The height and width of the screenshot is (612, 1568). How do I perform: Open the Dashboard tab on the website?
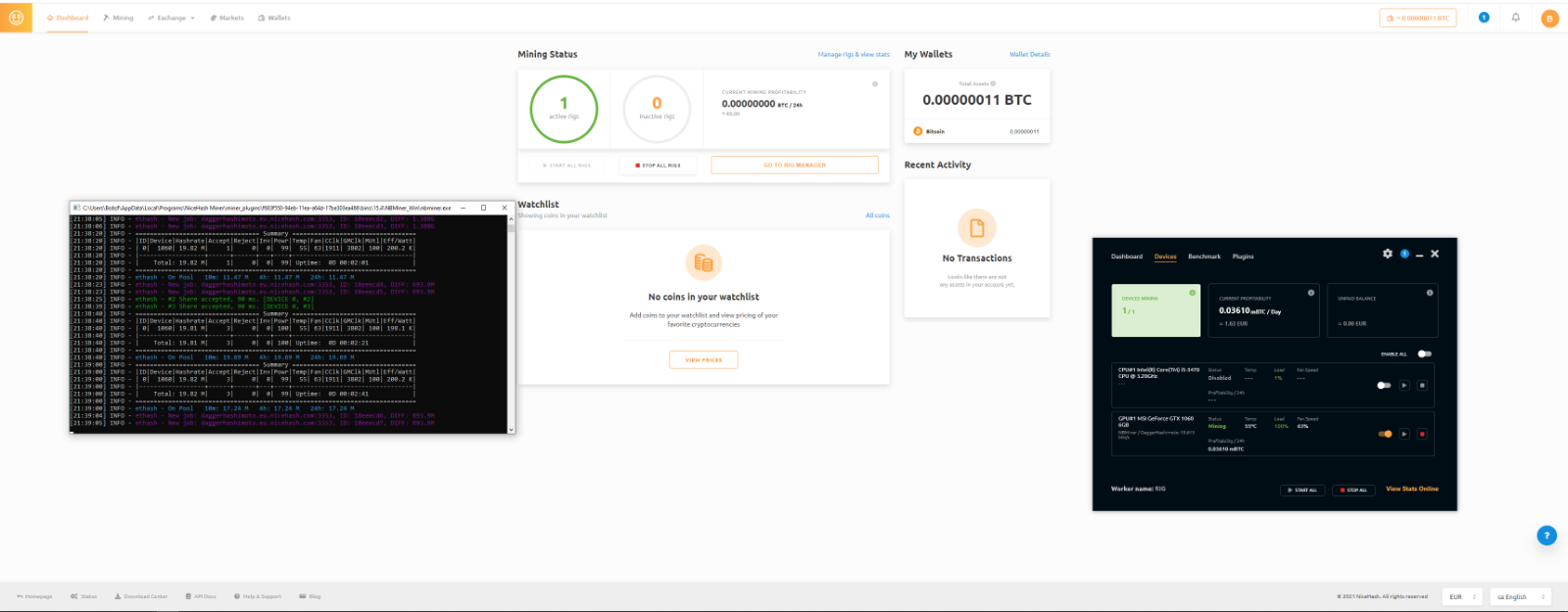tap(68, 18)
